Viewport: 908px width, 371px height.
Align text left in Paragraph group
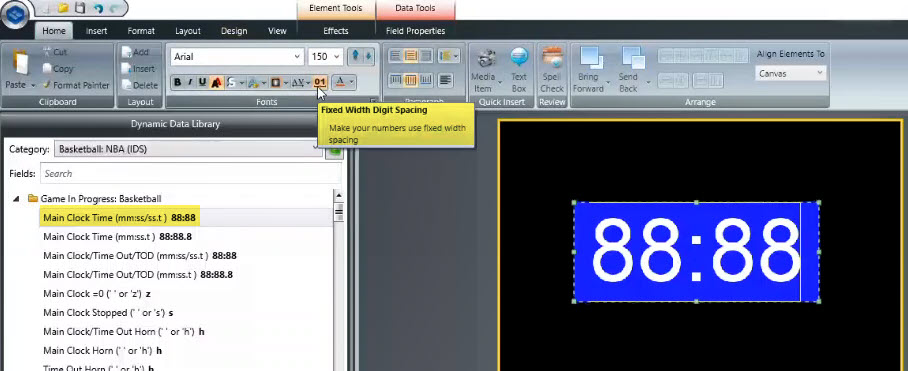click(396, 56)
